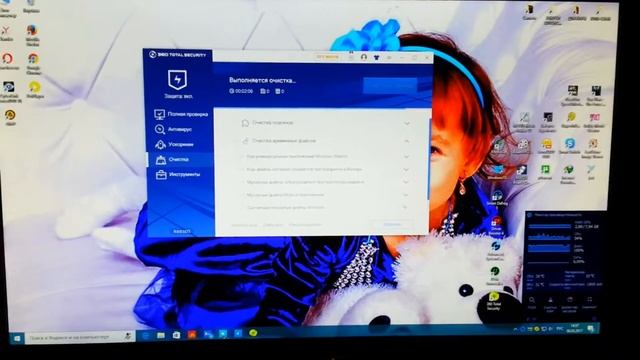The width and height of the screenshot is (640, 360).
Task: Open the red Opera desktop shortcut
Action: (x=7, y=61)
